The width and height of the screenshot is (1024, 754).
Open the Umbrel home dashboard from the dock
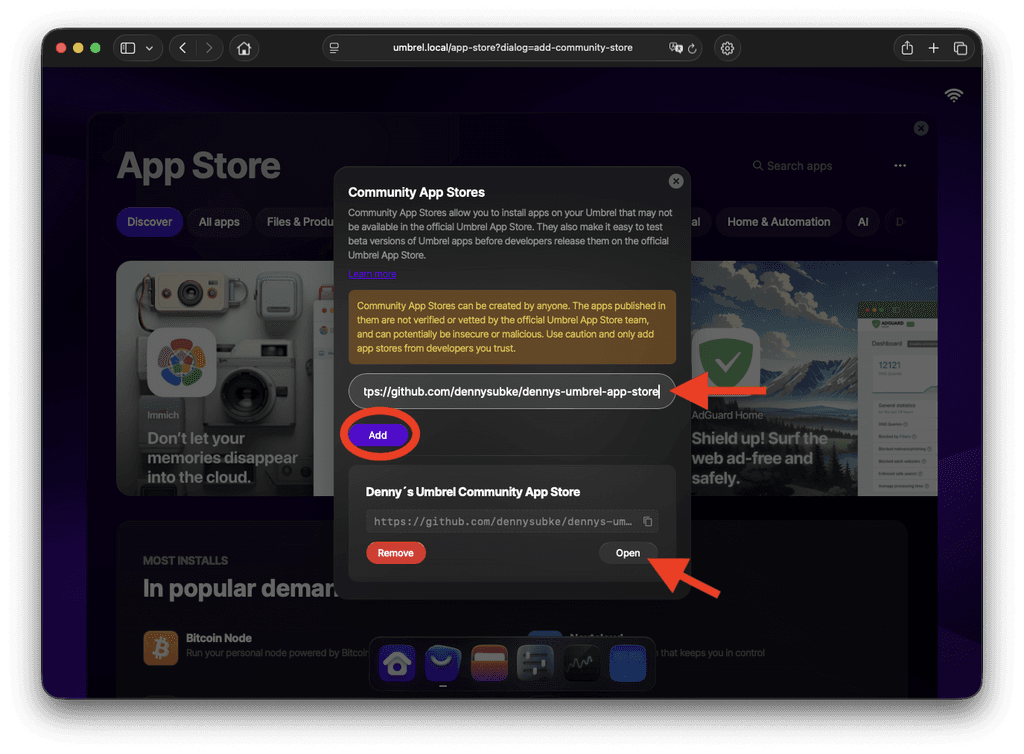pyautogui.click(x=396, y=663)
